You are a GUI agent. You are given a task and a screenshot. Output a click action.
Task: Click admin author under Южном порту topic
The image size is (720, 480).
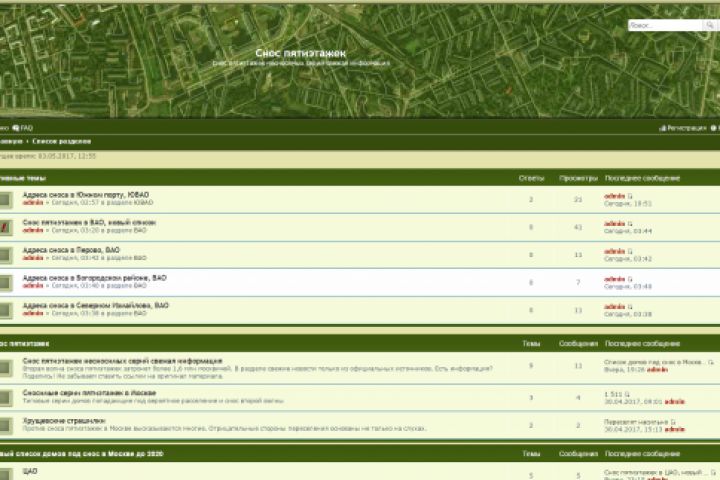click(33, 203)
